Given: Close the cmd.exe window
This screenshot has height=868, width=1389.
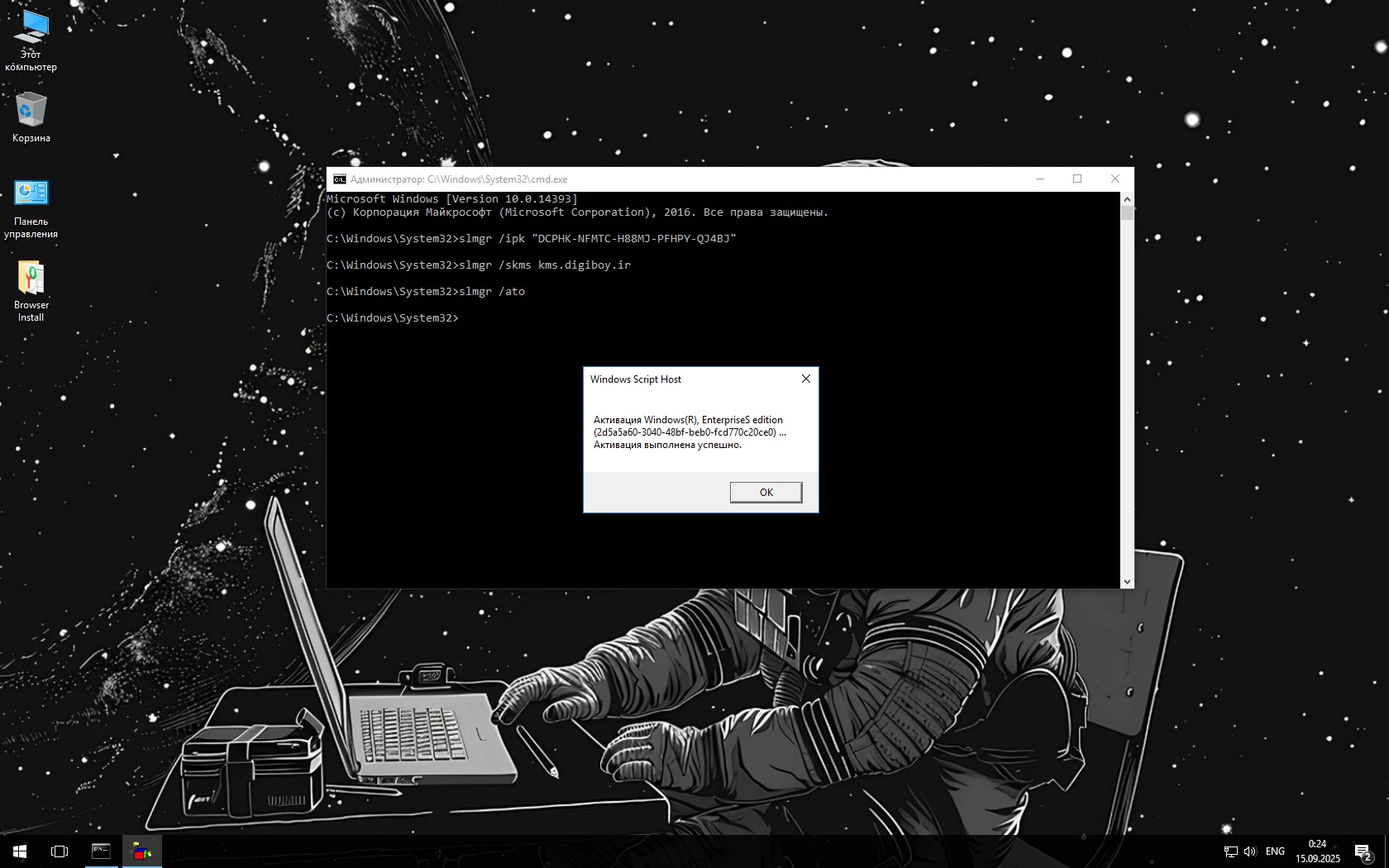Looking at the screenshot, I should tap(1115, 179).
